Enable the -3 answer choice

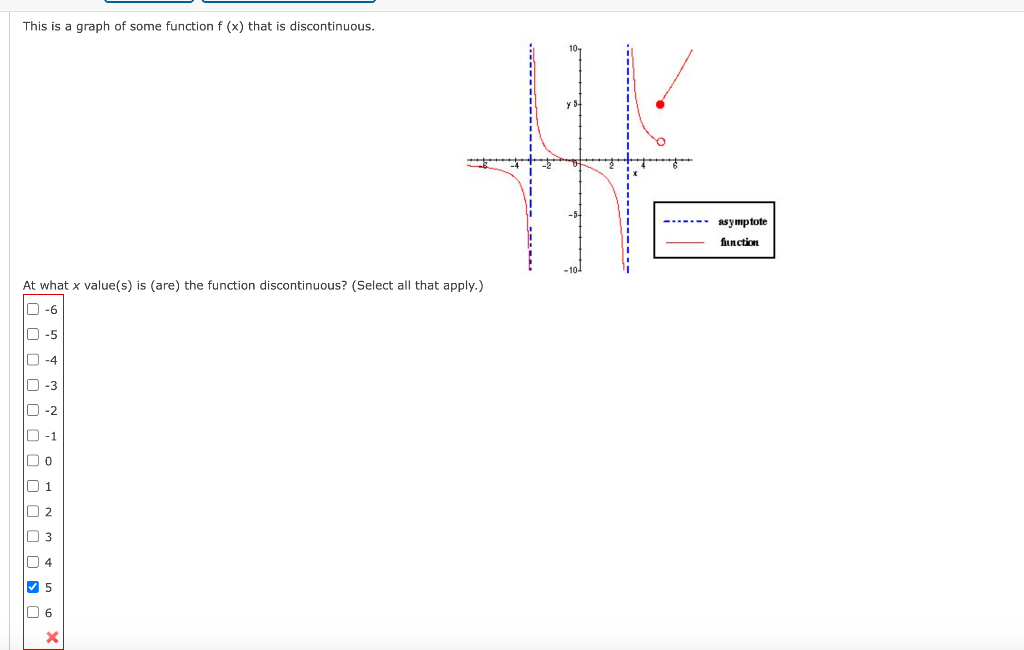point(31,384)
